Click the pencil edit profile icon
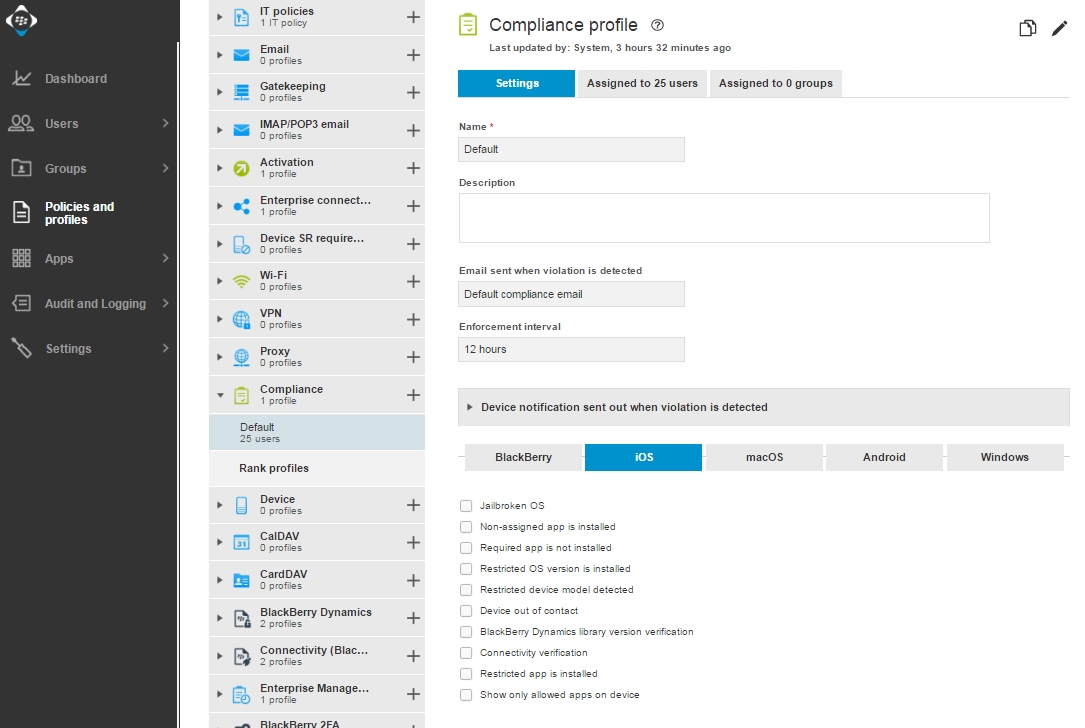This screenshot has width=1085, height=728. pos(1059,28)
